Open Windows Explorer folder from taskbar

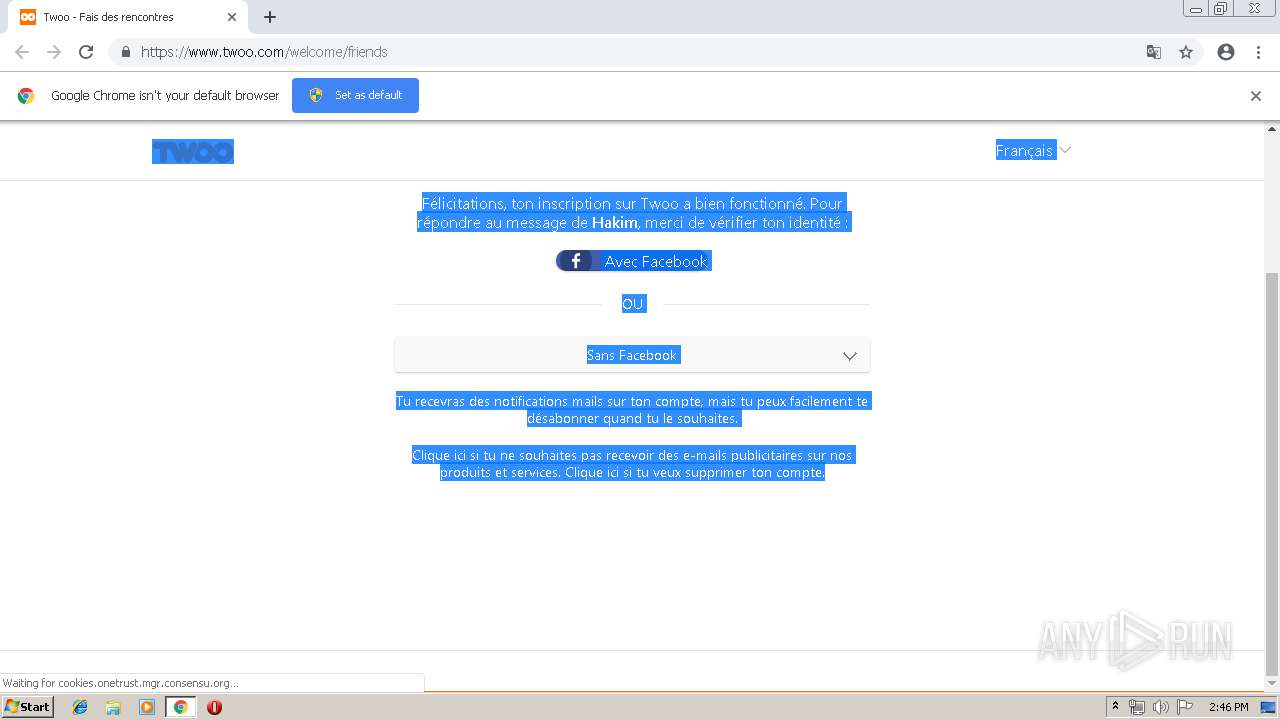tap(113, 707)
